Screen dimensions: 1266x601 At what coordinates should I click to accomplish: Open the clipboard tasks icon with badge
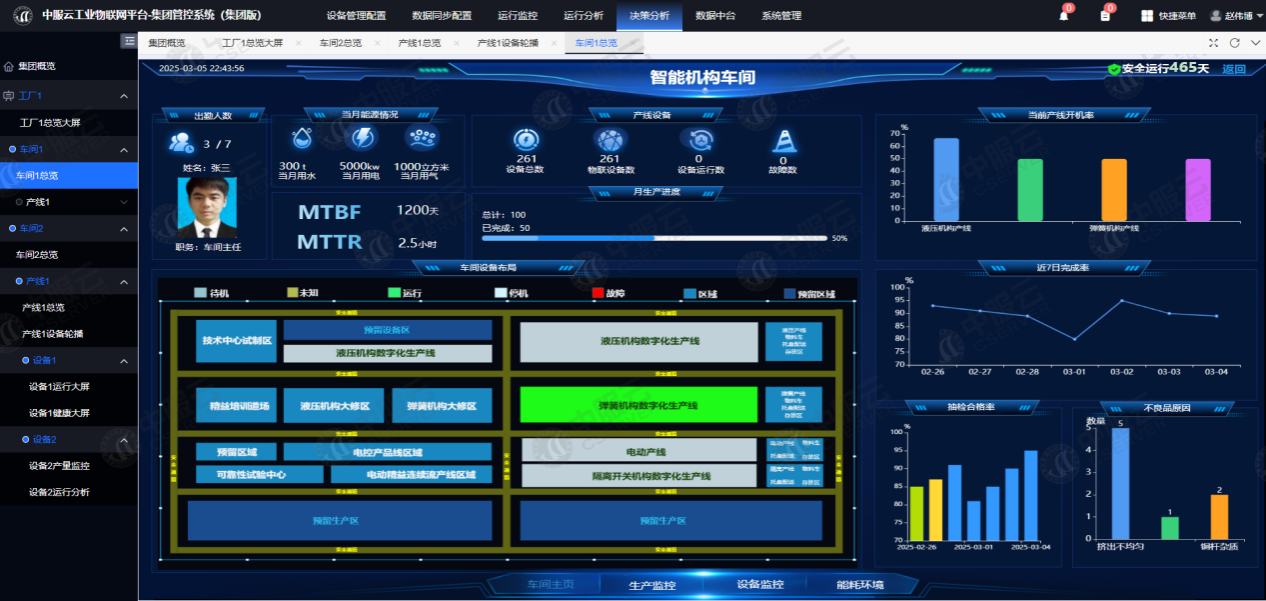pyautogui.click(x=1105, y=15)
